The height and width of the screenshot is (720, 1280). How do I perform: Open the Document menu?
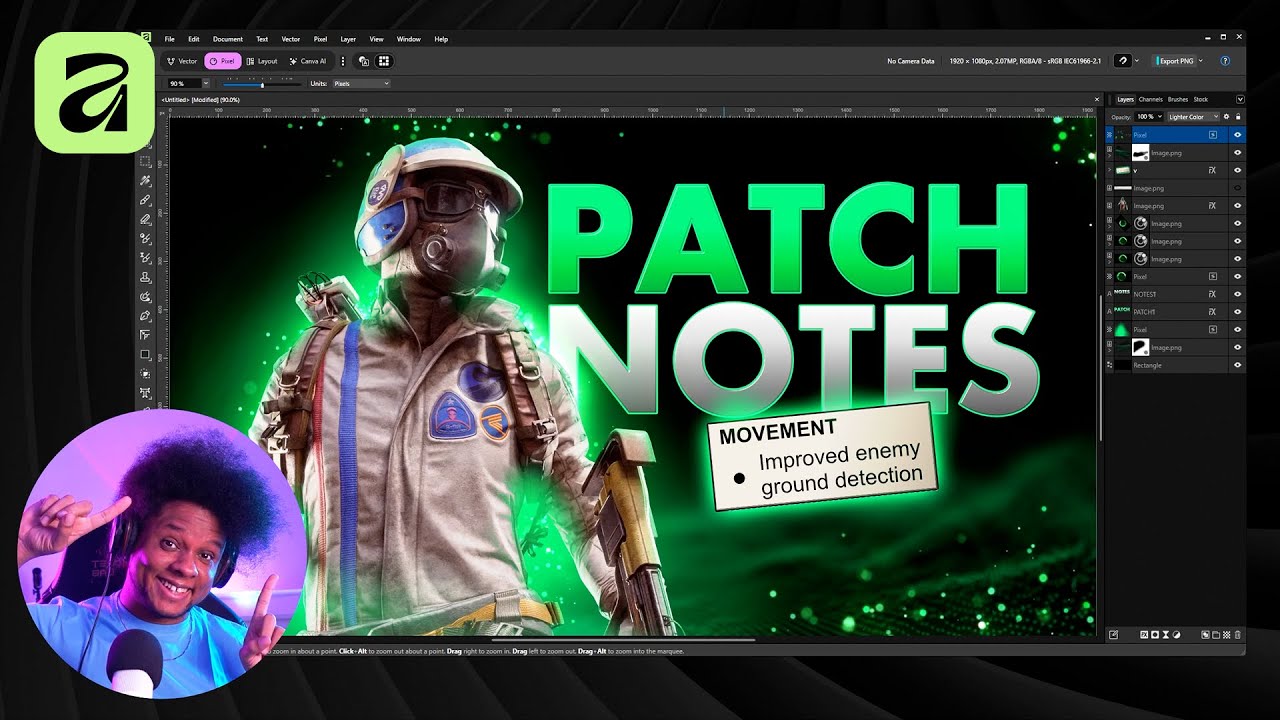pyautogui.click(x=227, y=39)
